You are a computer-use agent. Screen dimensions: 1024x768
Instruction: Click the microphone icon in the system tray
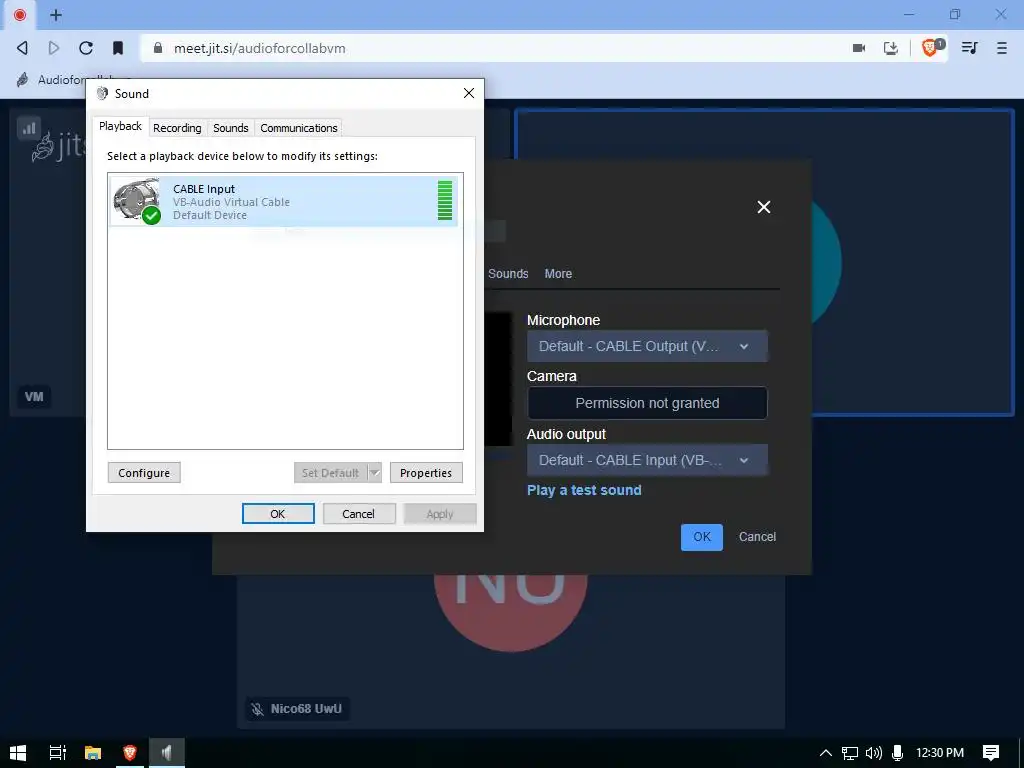click(x=898, y=753)
